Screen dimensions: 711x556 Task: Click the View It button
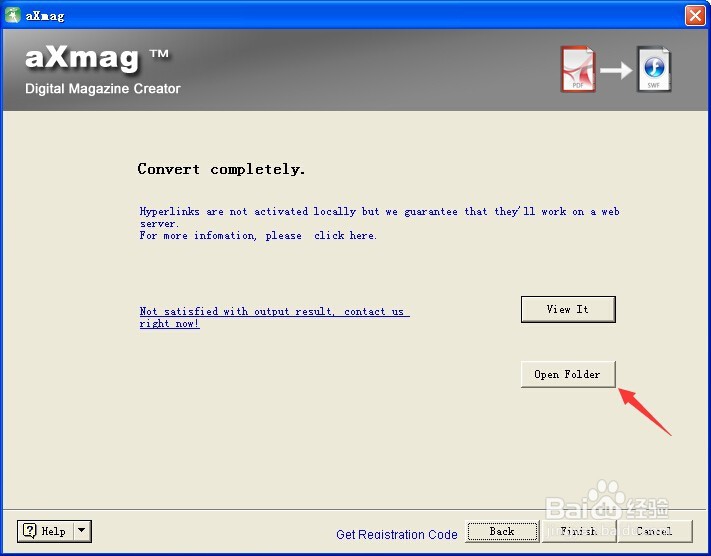(568, 309)
